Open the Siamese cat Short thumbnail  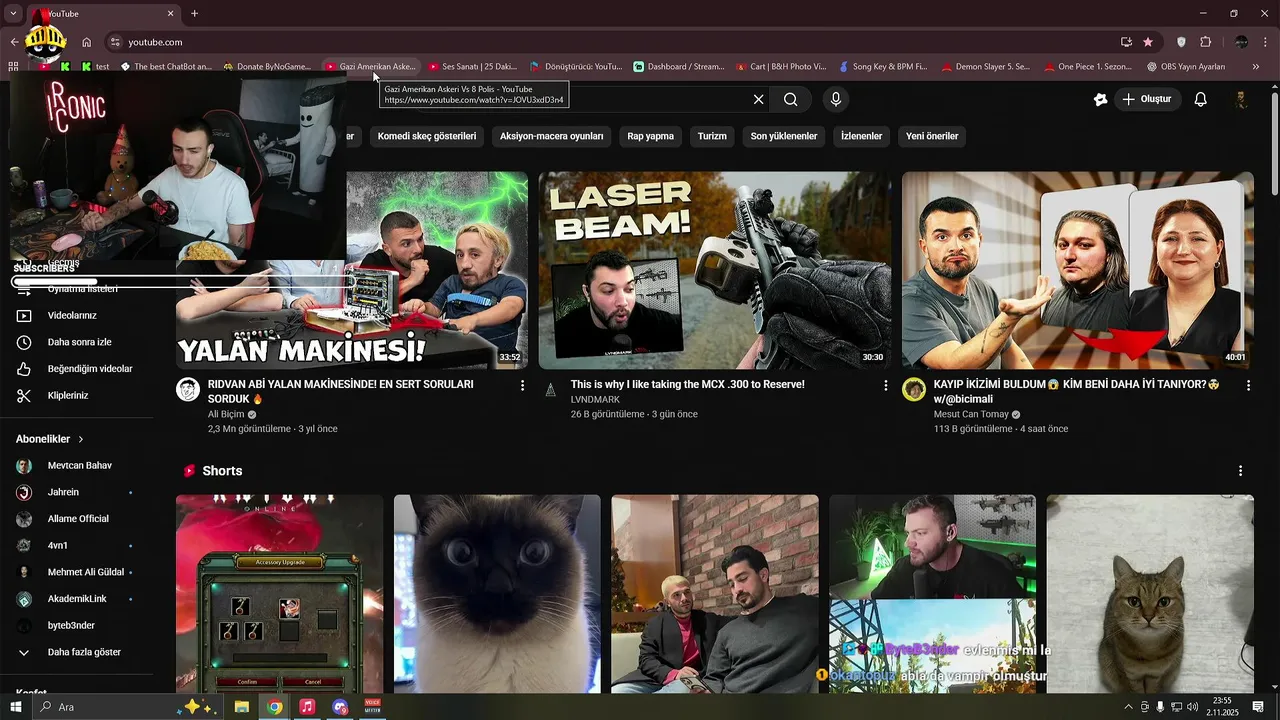click(x=497, y=592)
